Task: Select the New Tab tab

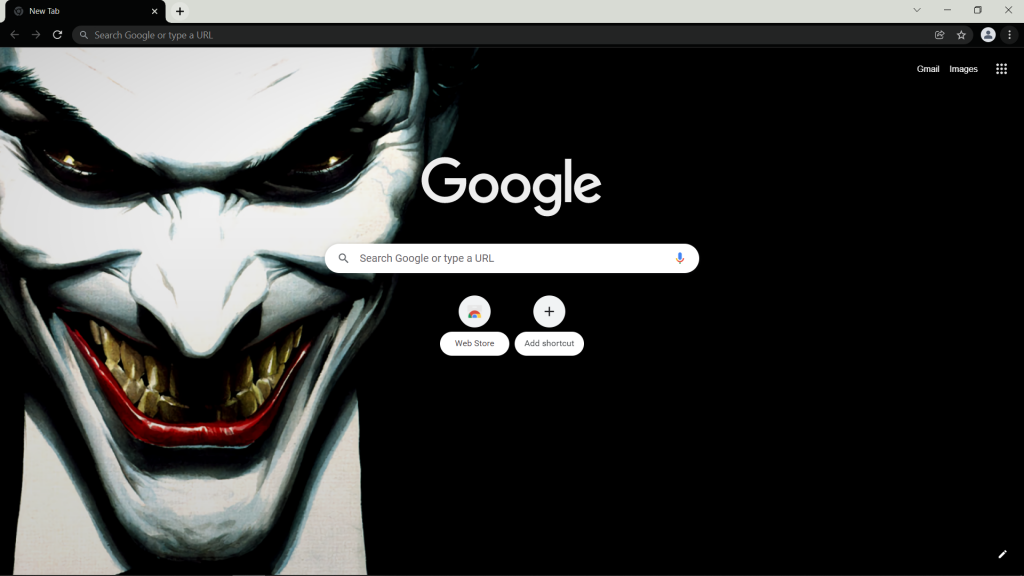Action: (x=85, y=11)
